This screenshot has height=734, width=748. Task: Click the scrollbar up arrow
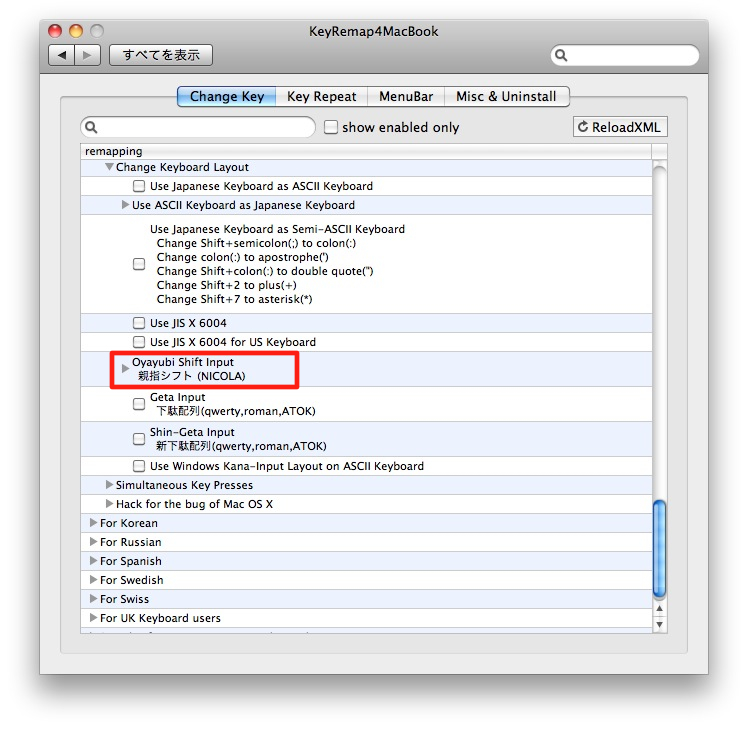click(x=659, y=606)
